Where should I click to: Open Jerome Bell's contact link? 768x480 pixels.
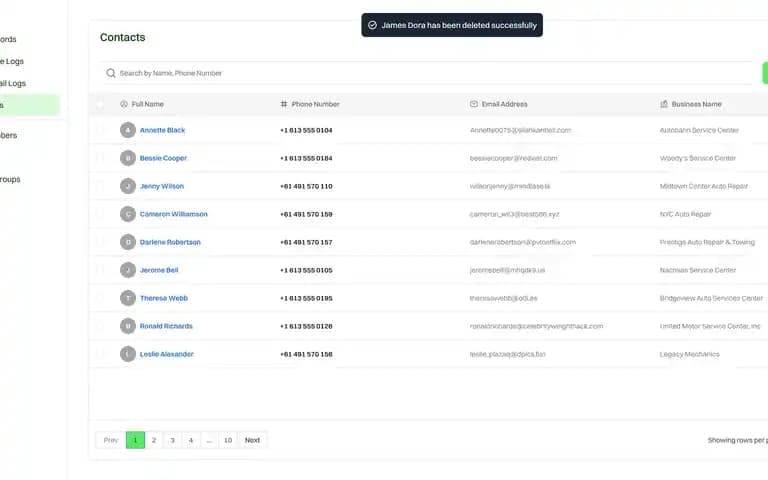pyautogui.click(x=159, y=270)
